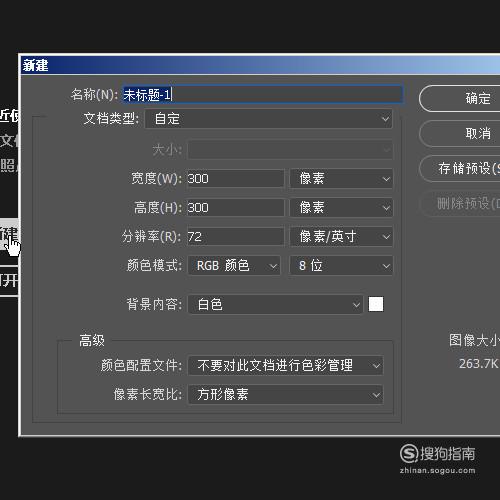
Task: Click the 确定 confirm button
Action: tap(460, 98)
